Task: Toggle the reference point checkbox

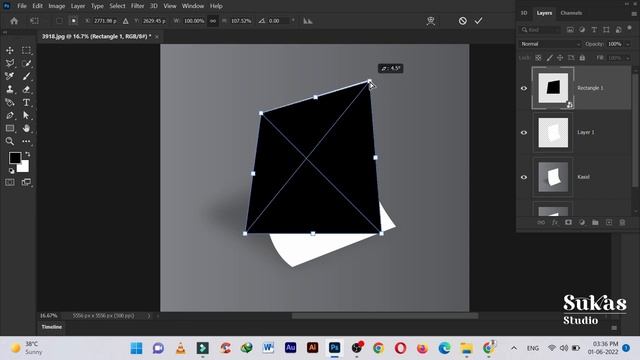Action: pos(59,20)
